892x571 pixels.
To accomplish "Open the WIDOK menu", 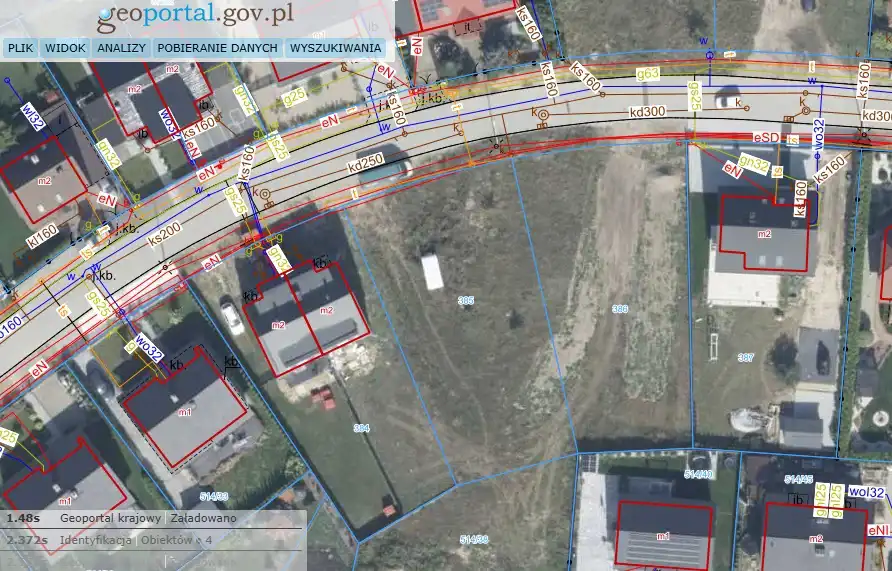I will point(65,48).
